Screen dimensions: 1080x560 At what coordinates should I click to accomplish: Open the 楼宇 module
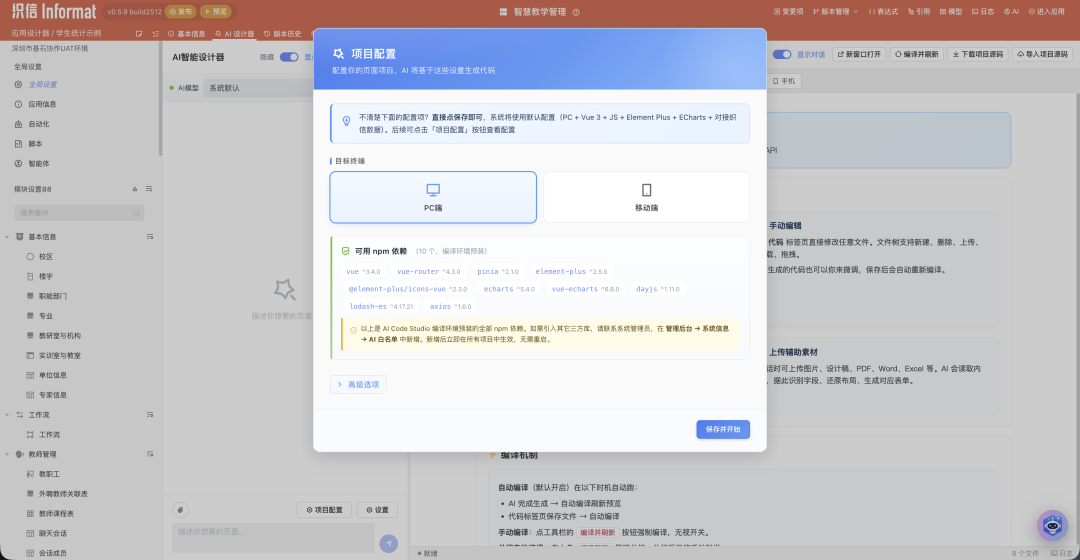(x=45, y=277)
